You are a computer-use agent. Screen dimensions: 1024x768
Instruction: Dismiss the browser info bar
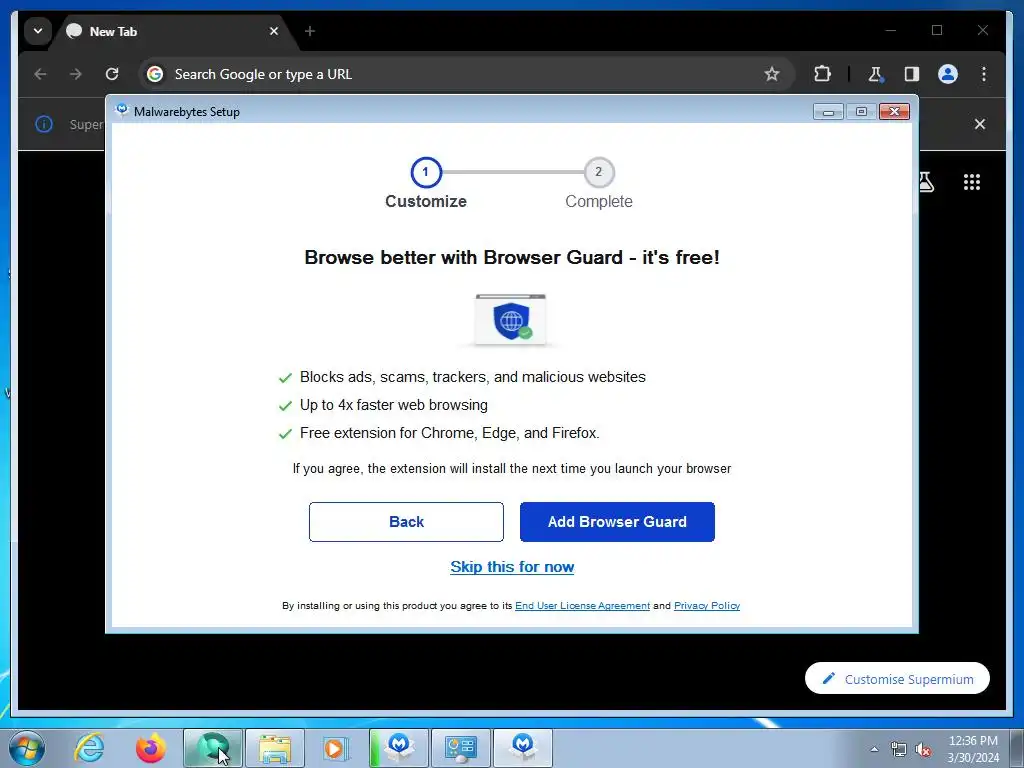point(980,124)
